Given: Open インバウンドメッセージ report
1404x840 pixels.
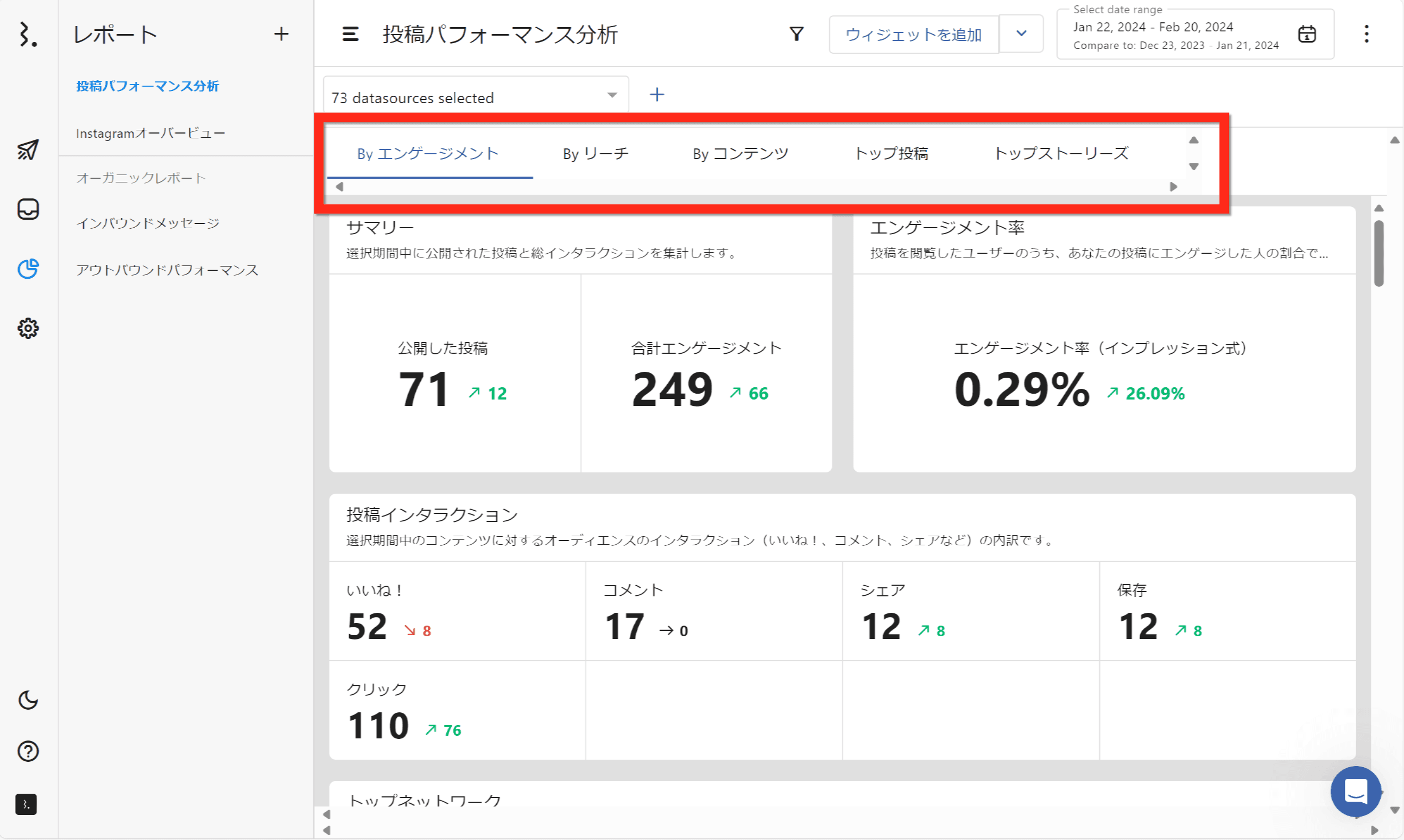Looking at the screenshot, I should pyautogui.click(x=147, y=223).
